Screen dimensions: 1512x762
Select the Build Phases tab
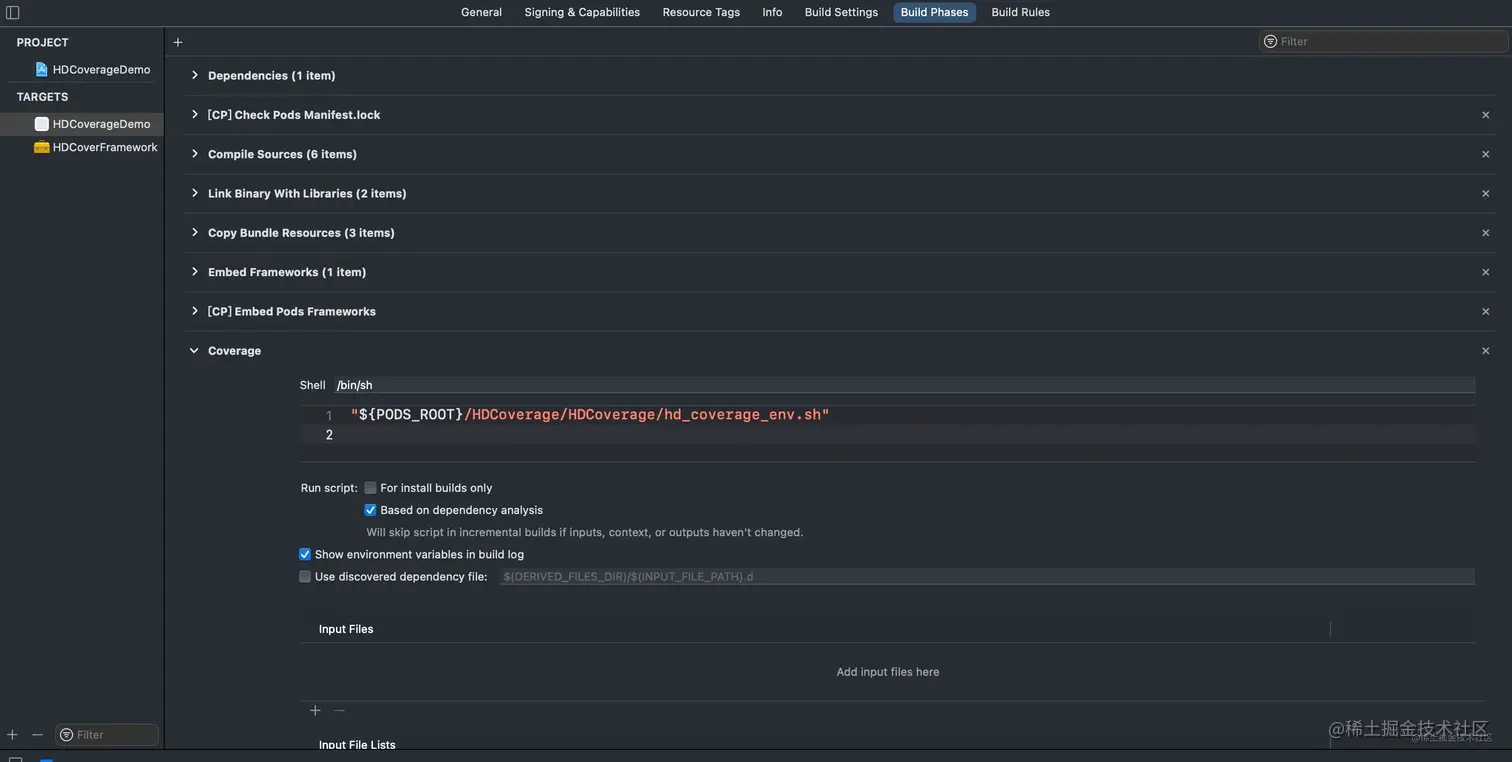(x=934, y=12)
